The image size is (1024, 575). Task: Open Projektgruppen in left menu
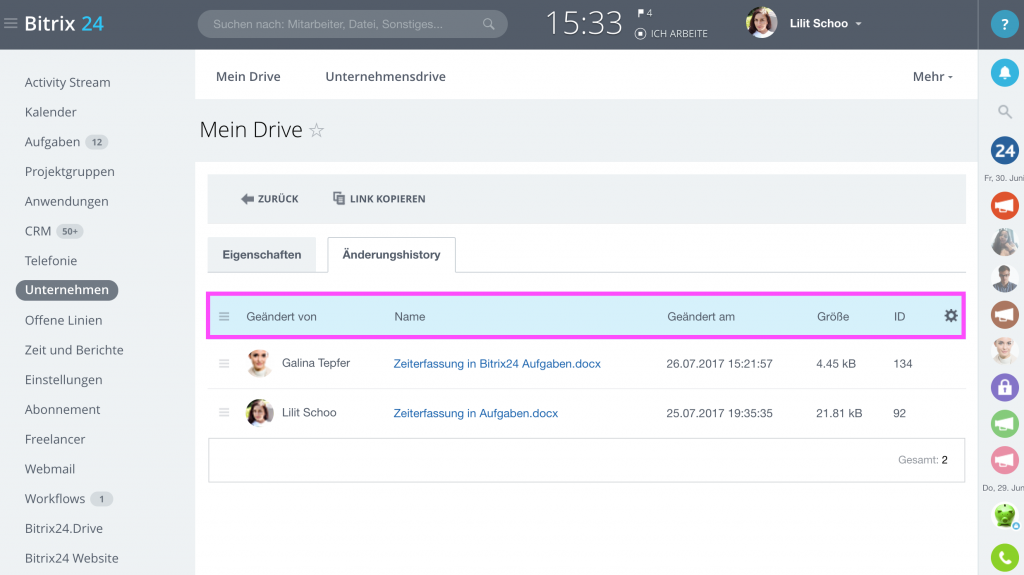[x=69, y=172]
